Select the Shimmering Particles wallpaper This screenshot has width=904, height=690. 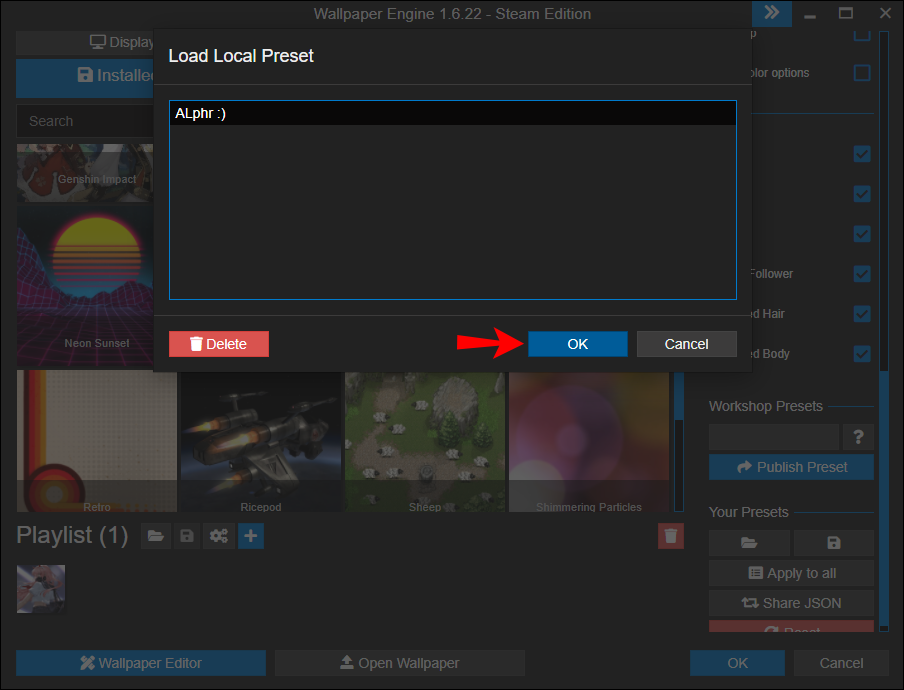589,441
